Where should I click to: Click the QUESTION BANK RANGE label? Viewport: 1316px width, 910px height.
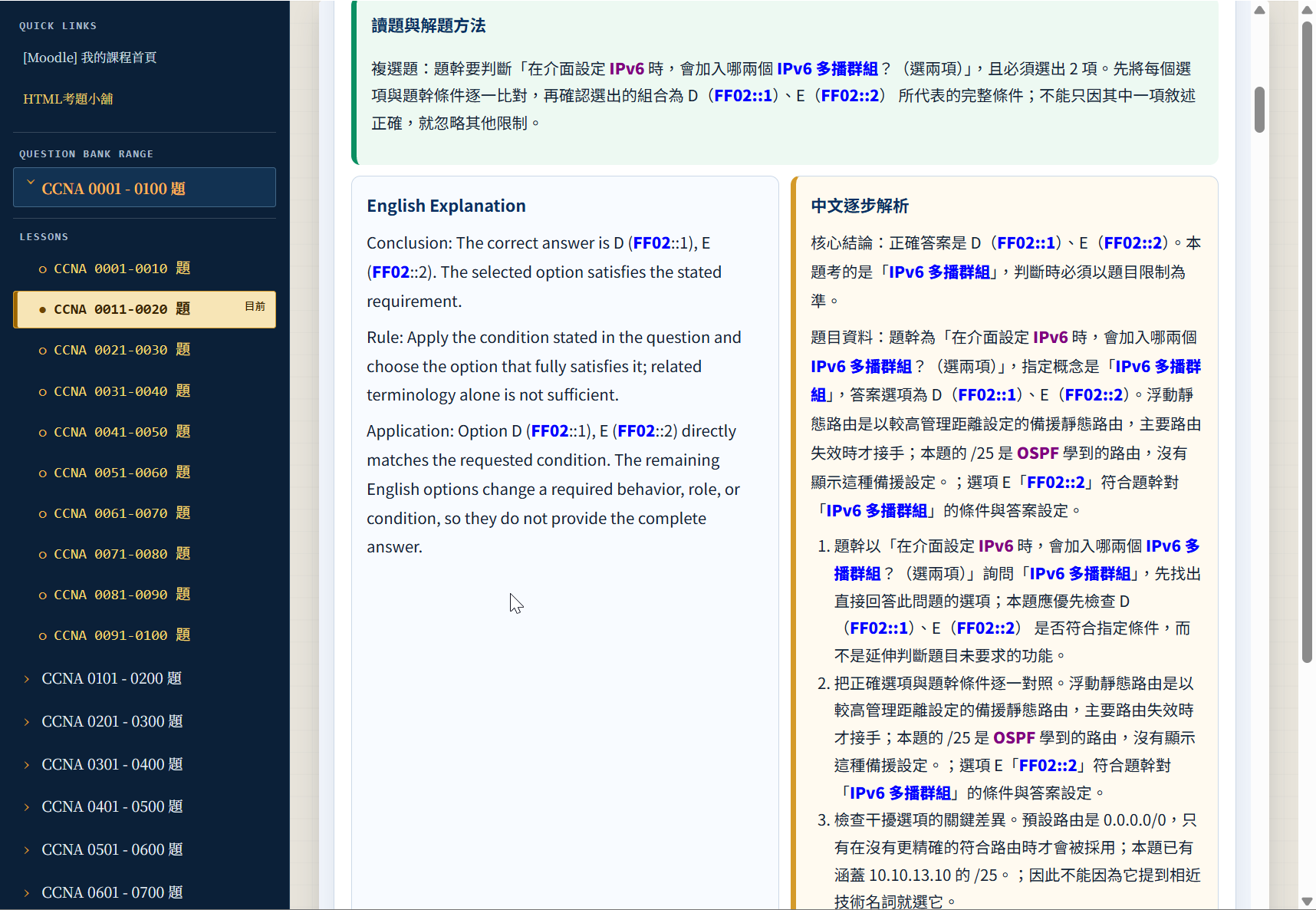click(x=87, y=154)
